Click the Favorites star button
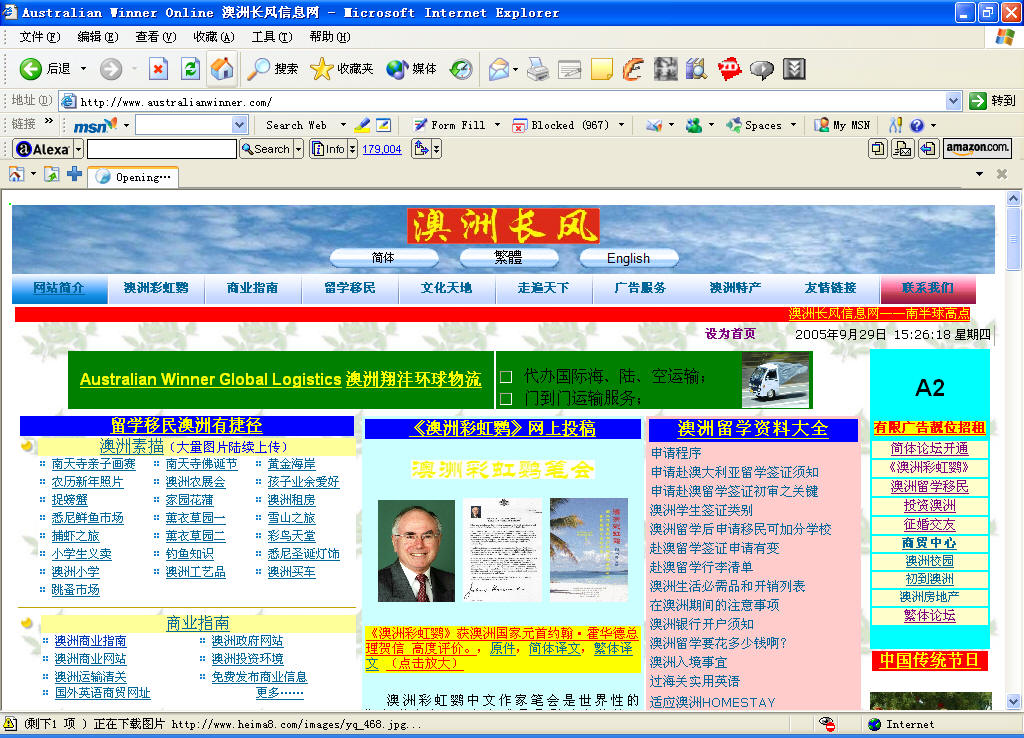The image size is (1024, 738). click(342, 69)
